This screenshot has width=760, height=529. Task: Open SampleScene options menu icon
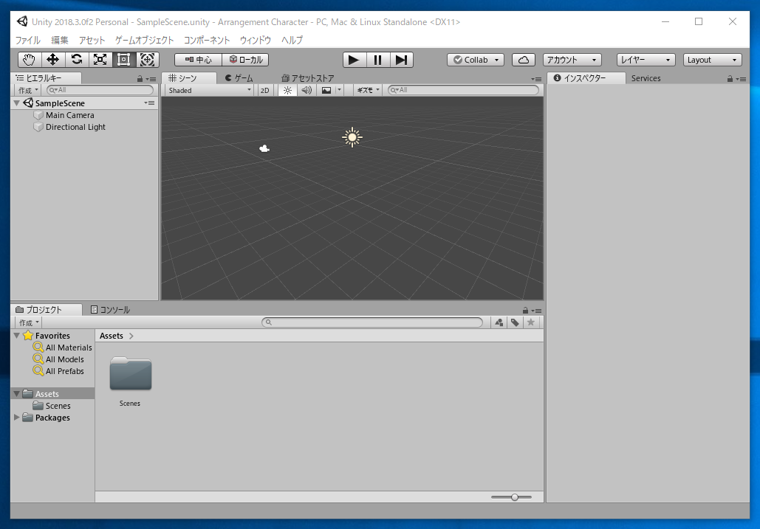tap(149, 103)
